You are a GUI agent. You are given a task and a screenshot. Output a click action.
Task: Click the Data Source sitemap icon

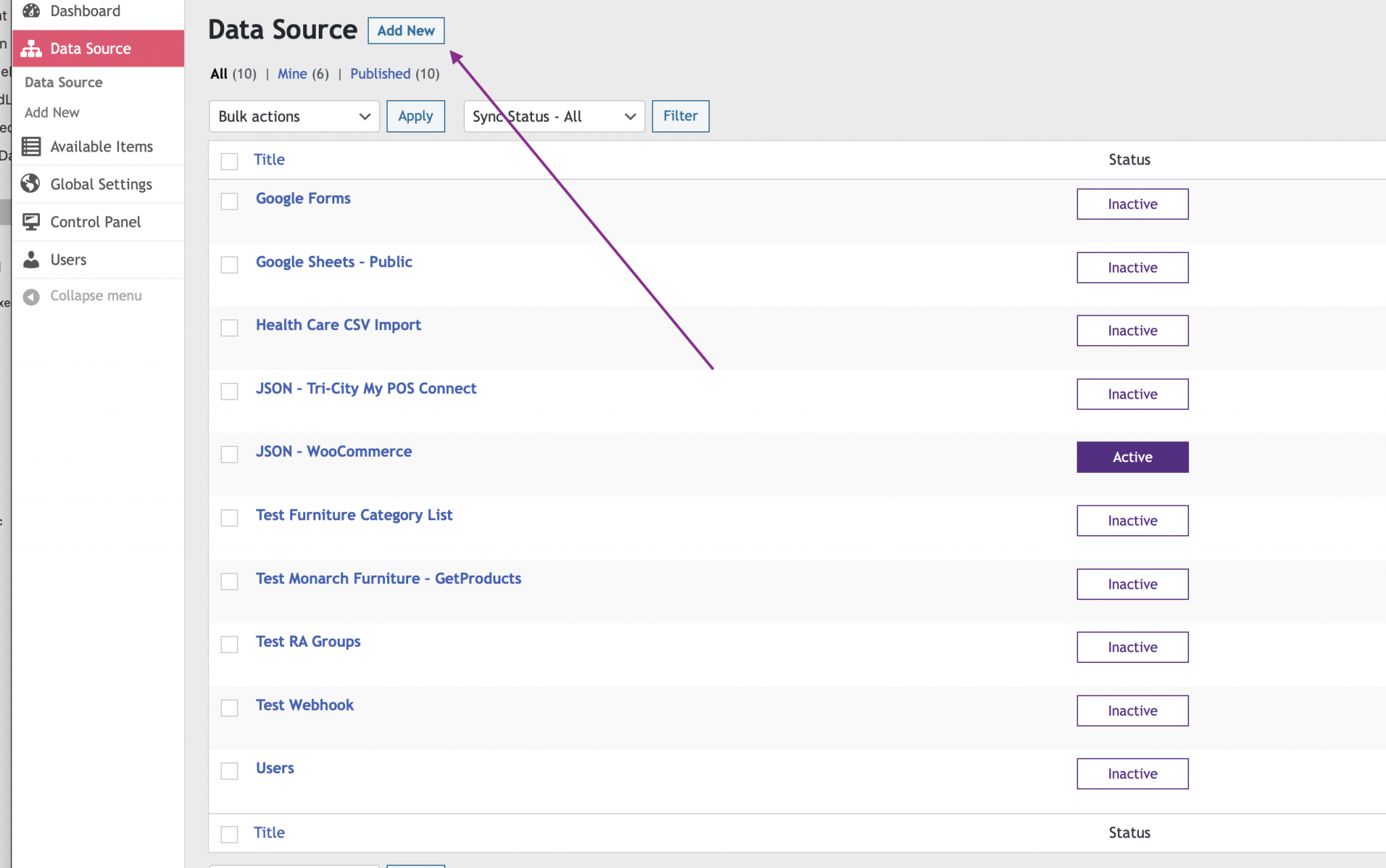click(31, 48)
